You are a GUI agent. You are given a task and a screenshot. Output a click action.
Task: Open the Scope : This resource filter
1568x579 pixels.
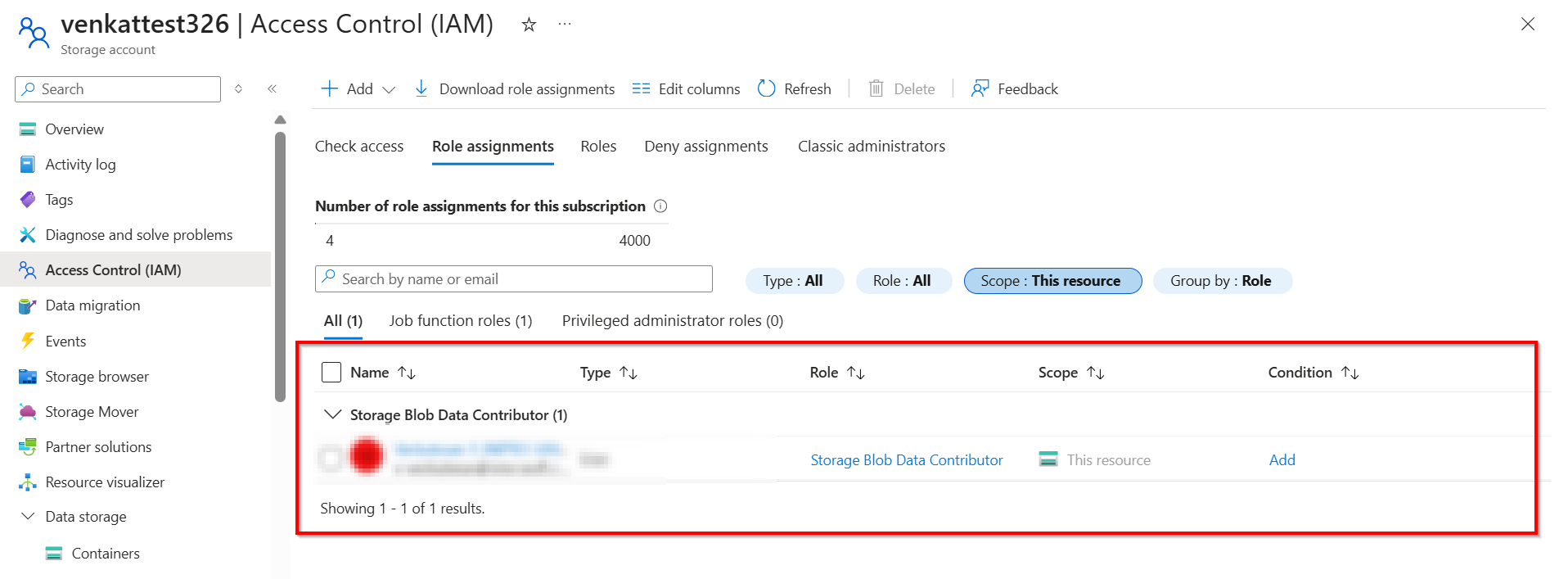click(1052, 281)
